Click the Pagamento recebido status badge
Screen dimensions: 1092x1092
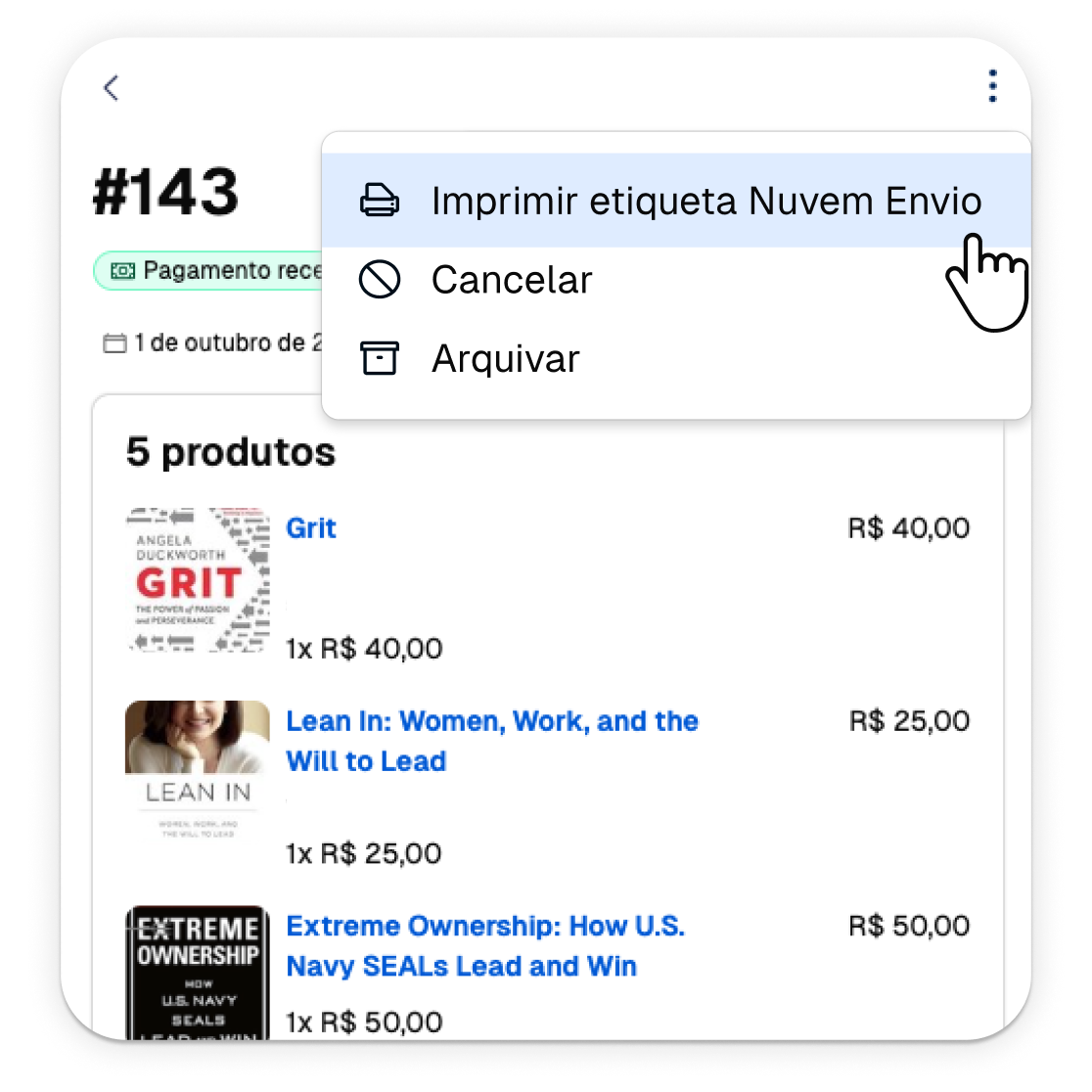click(x=208, y=270)
